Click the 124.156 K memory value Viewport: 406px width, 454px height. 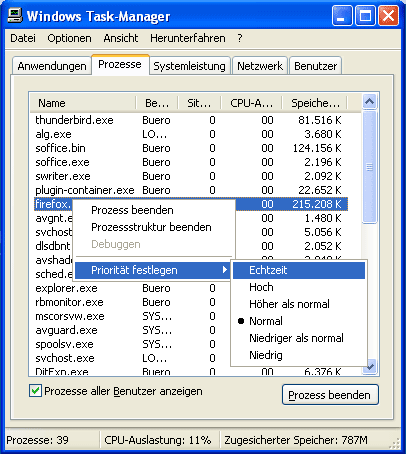(317, 148)
